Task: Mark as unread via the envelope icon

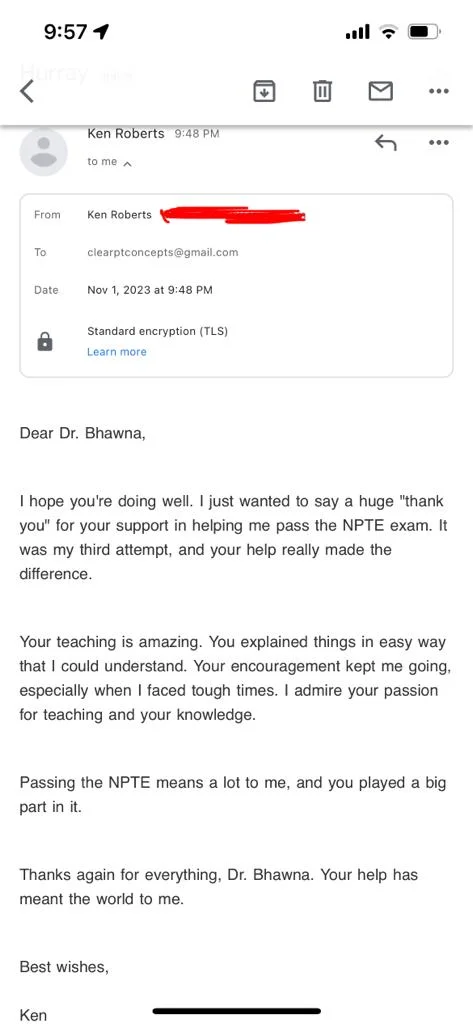Action: pos(381,91)
